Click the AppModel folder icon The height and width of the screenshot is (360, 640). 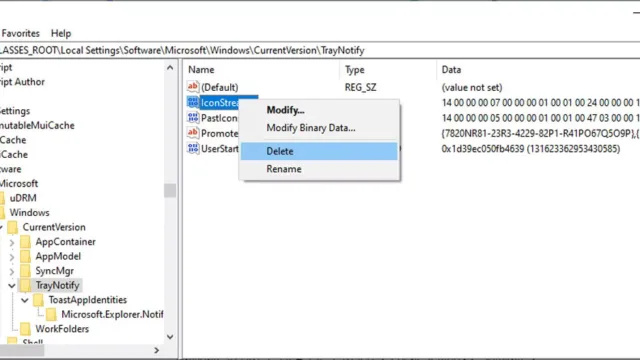(25, 257)
